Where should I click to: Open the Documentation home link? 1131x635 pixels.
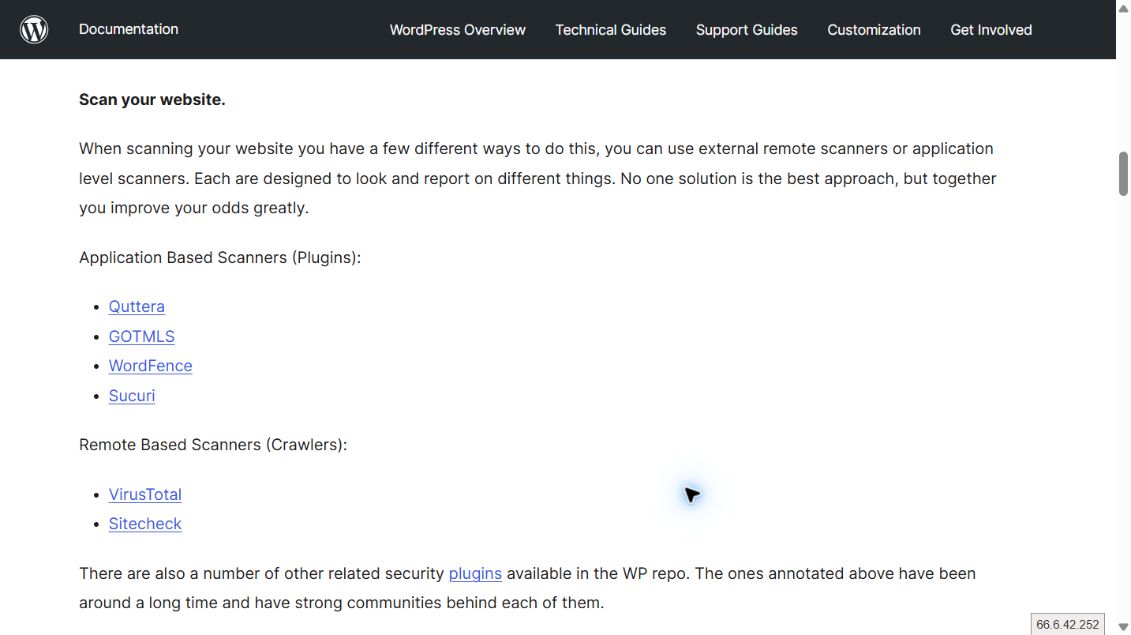click(x=128, y=30)
